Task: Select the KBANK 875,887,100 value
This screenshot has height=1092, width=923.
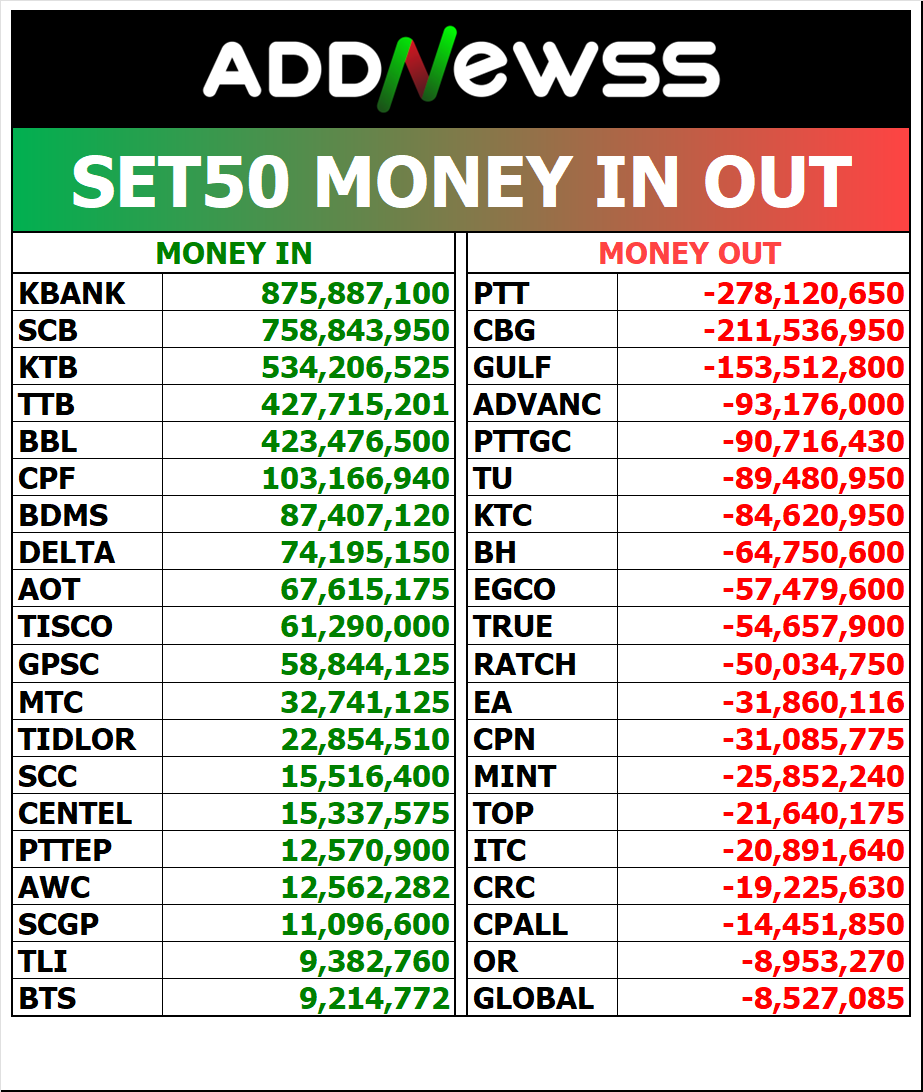Action: [355, 293]
